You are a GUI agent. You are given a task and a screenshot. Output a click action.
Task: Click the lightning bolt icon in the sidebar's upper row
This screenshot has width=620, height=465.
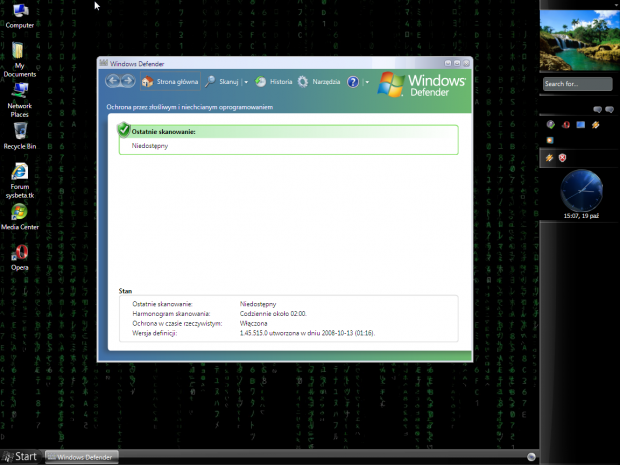click(595, 125)
